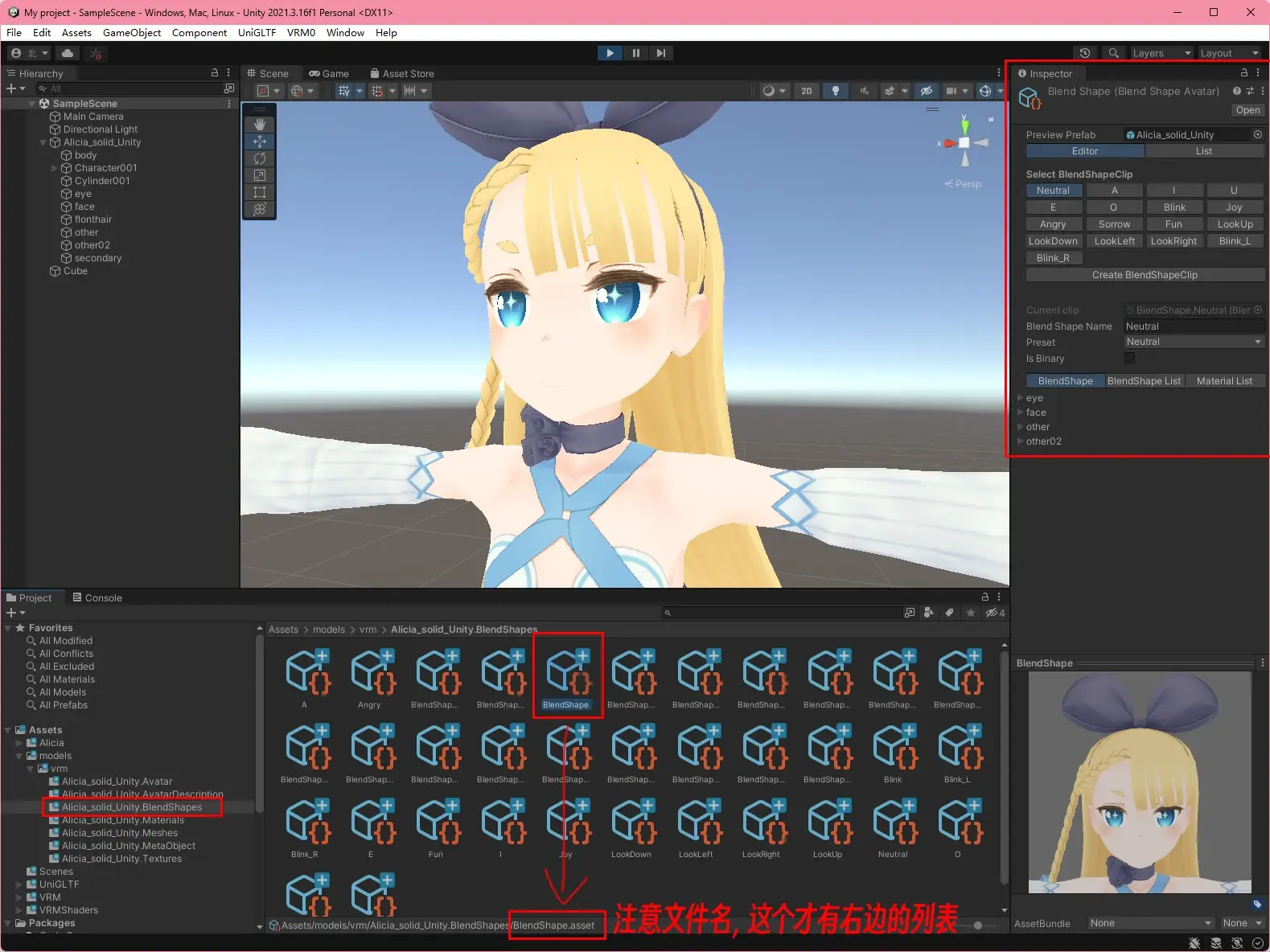
Task: Open the GameObject menu
Action: pyautogui.click(x=132, y=33)
